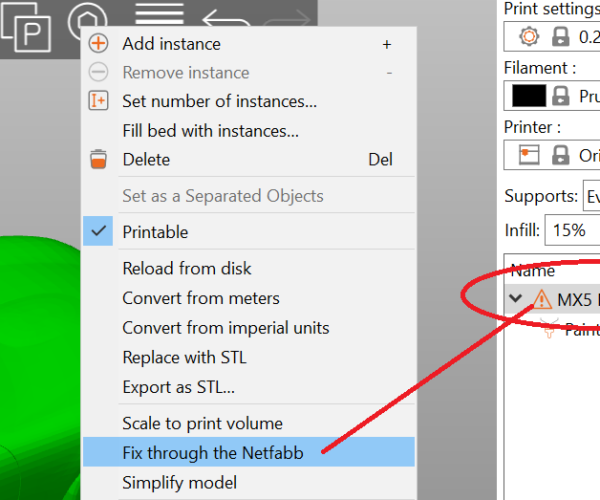
Task: Click the printer preset icon
Action: point(528,156)
